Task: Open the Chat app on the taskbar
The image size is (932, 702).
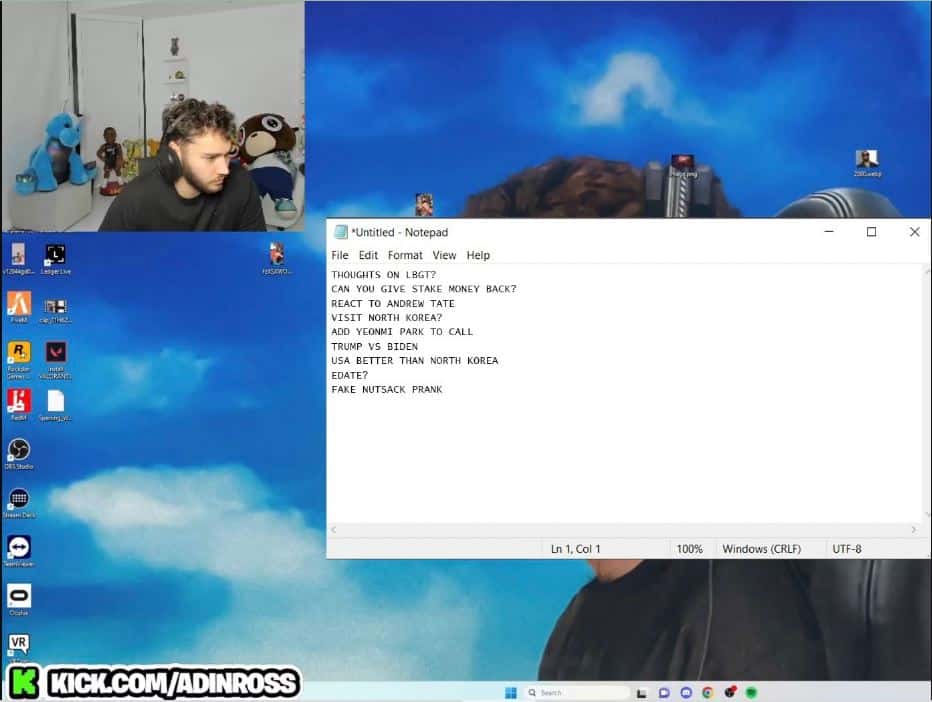Action: tap(664, 692)
